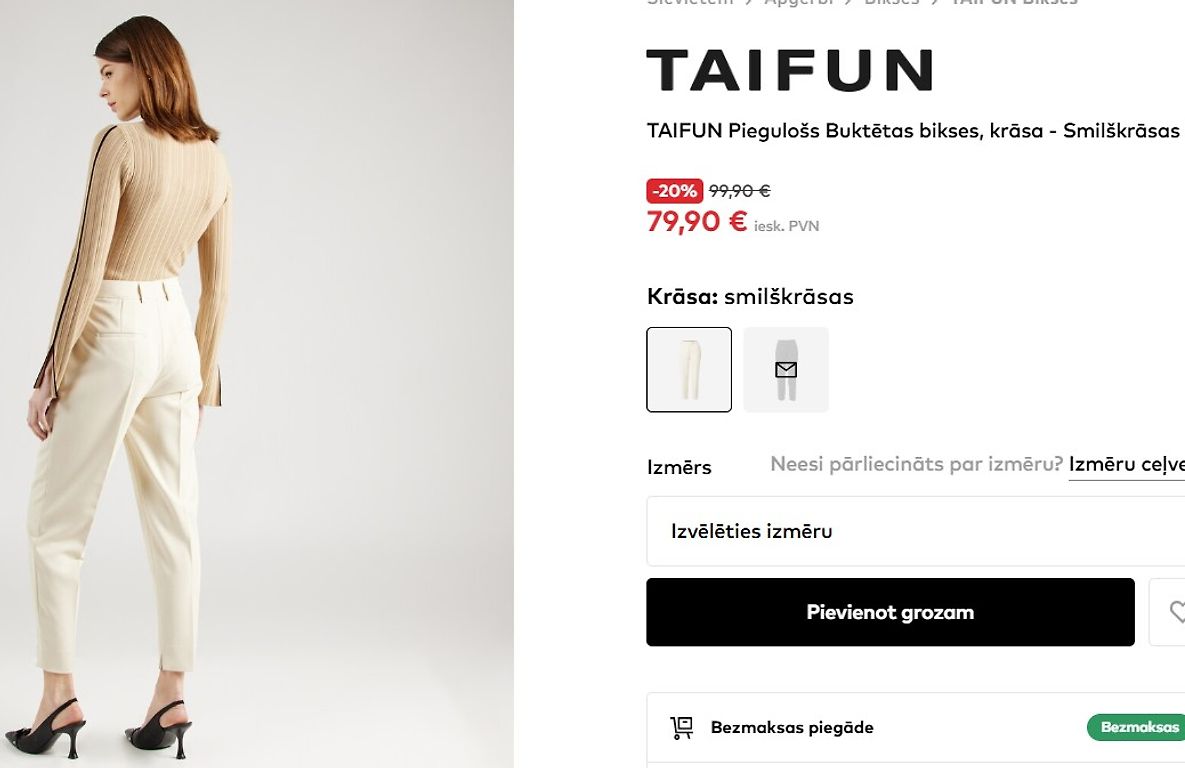Screen dimensions: 1185x768
Task: Go to the Bikses breadcrumb
Action: [x=892, y=2]
